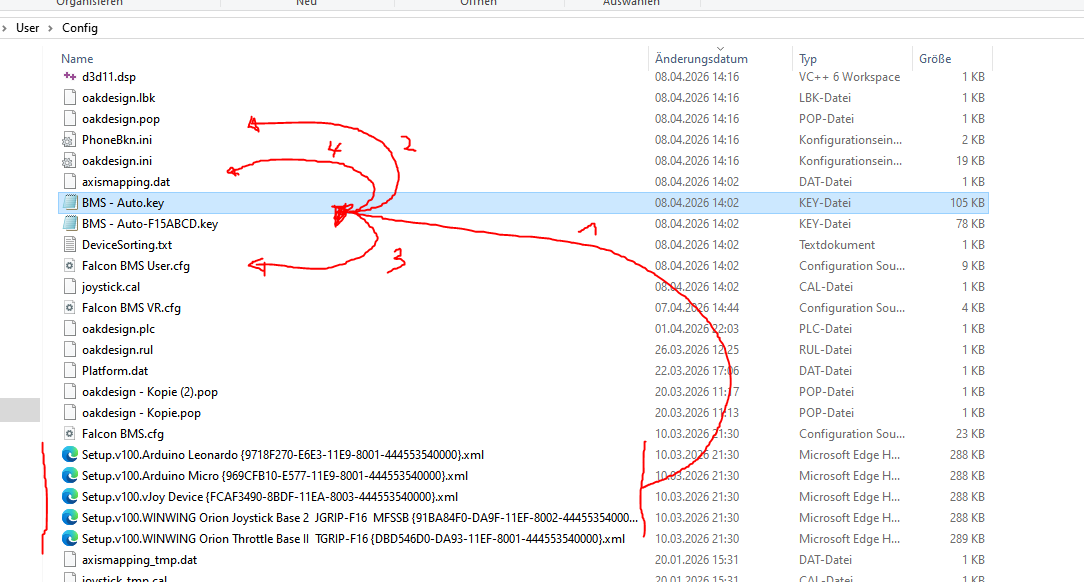
Task: Click Edge icon of WINWING Orion Joystick xml
Action: click(69, 518)
